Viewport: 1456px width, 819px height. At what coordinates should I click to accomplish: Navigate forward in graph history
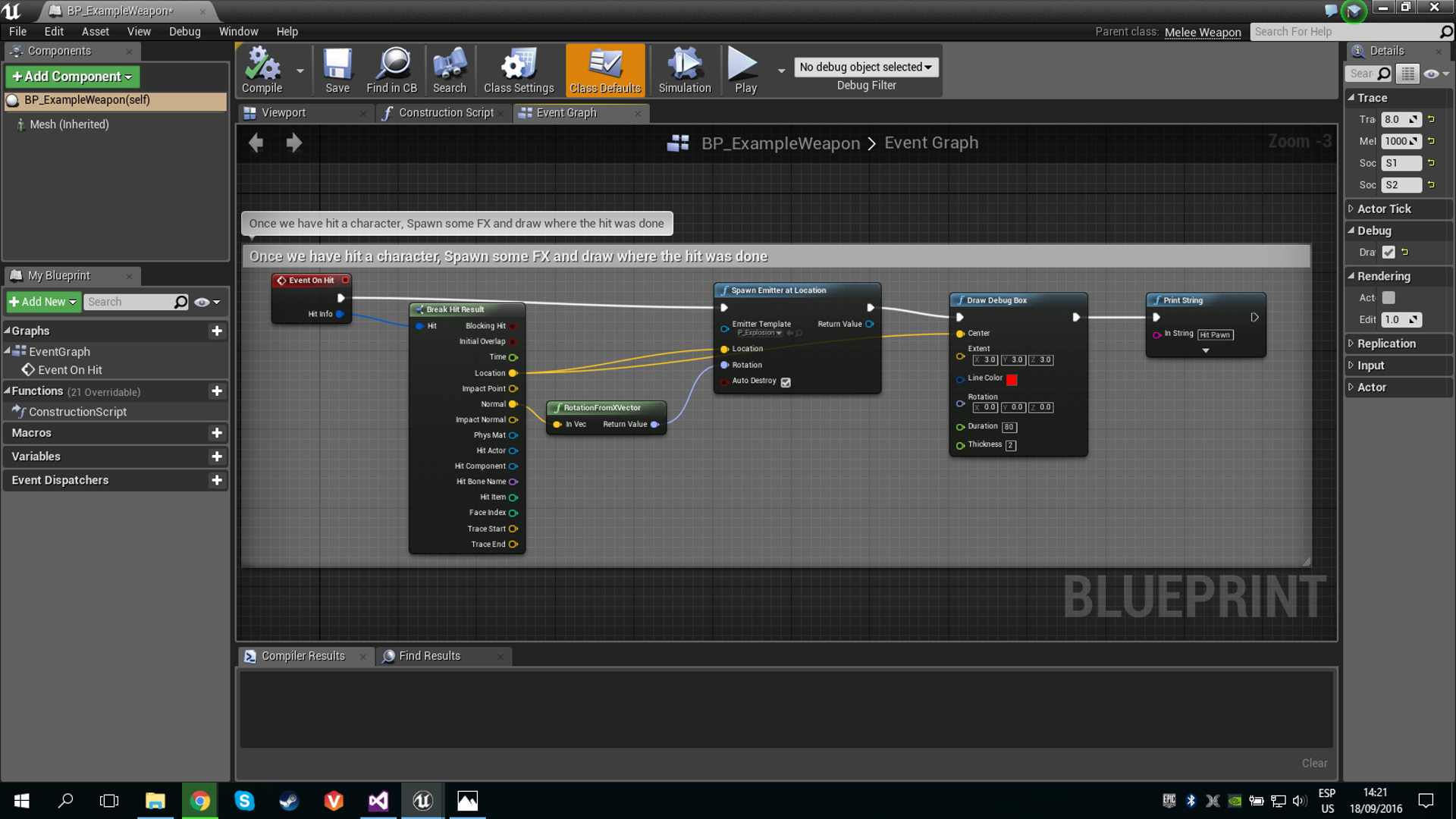click(294, 143)
